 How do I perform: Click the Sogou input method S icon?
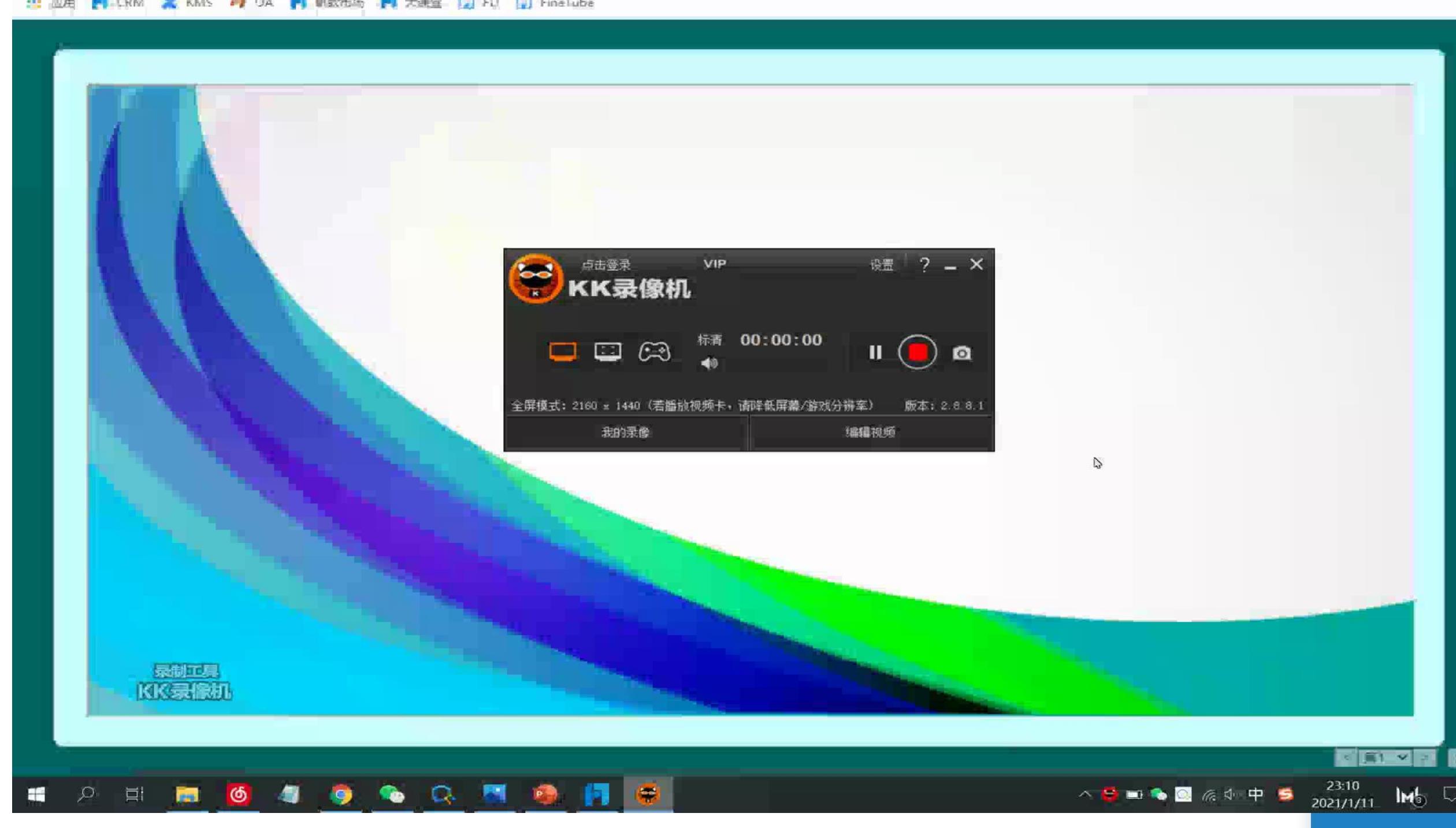point(1286,795)
